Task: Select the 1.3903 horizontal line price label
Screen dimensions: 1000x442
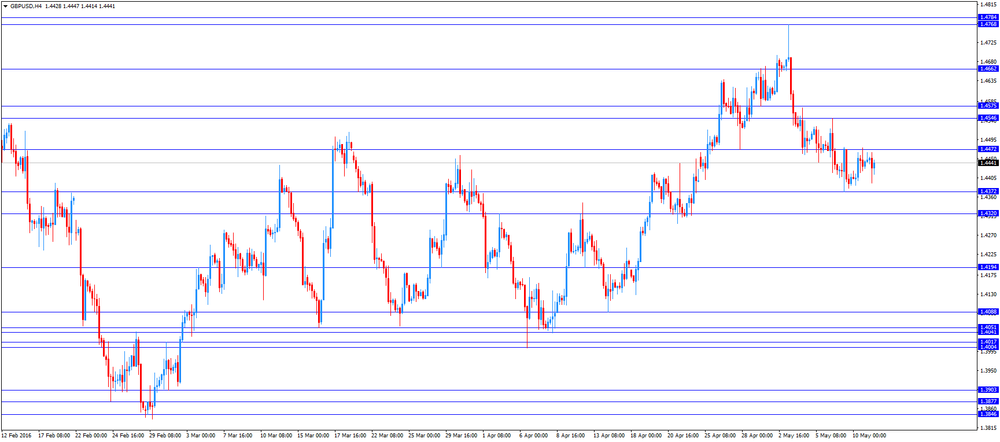Action: point(987,390)
